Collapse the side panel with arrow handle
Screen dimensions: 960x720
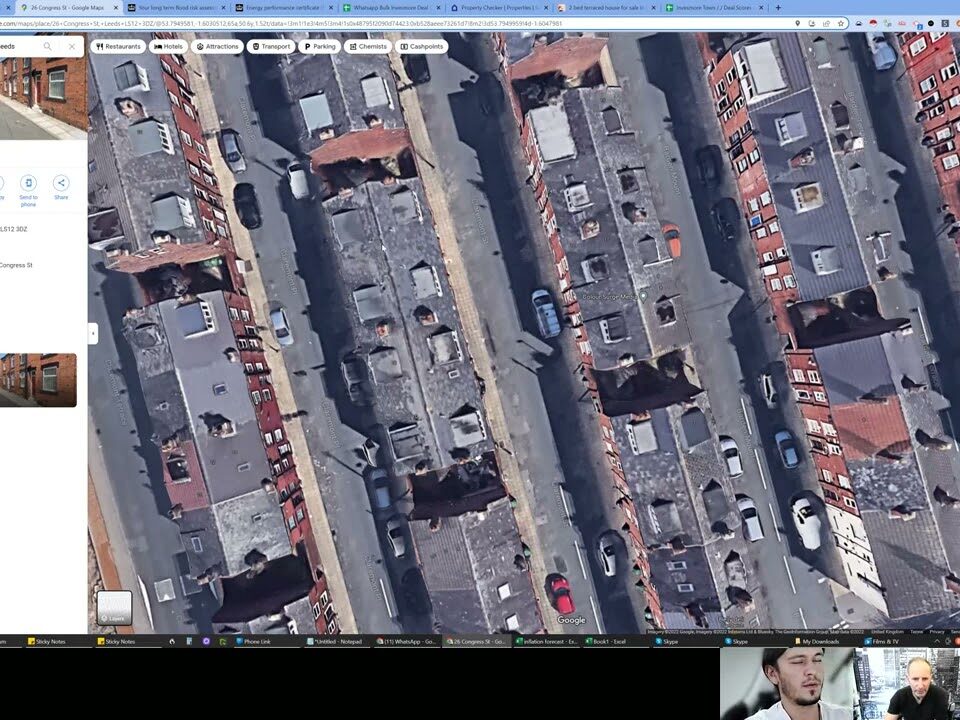(x=93, y=333)
